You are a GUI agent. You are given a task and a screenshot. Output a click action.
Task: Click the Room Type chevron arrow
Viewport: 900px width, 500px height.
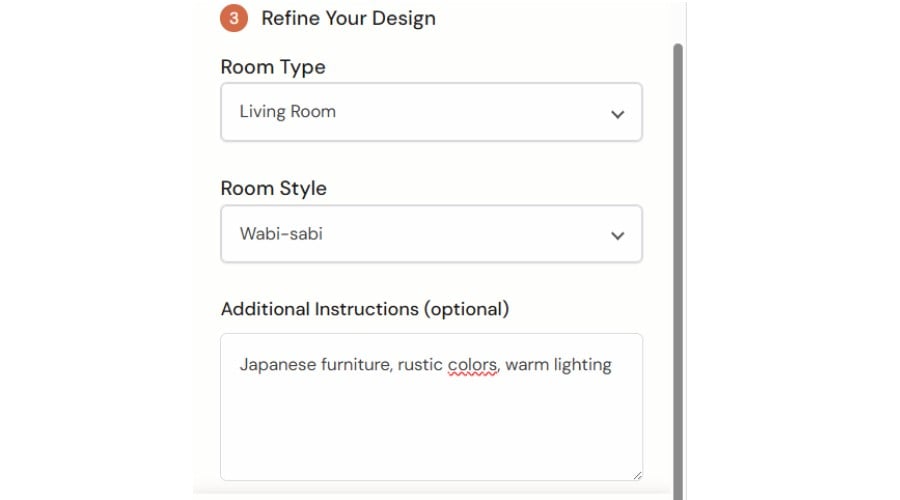617,113
